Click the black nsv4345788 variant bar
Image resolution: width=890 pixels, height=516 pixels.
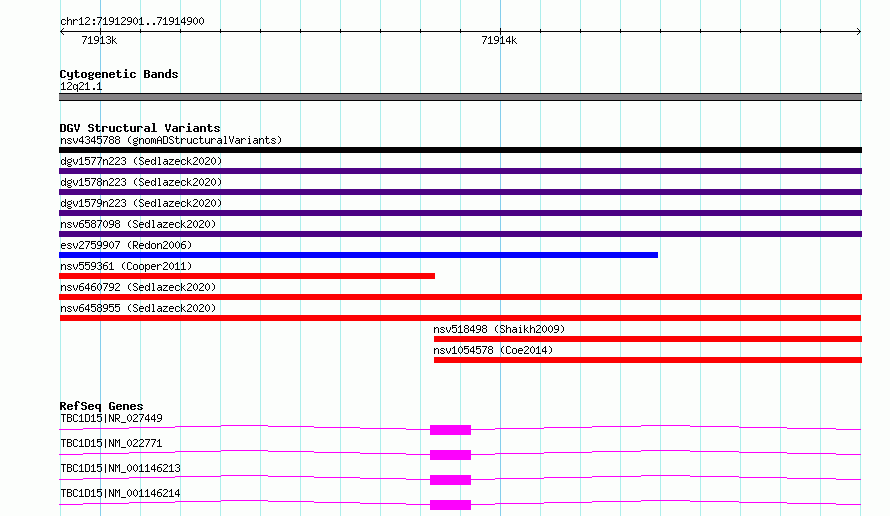(x=460, y=150)
